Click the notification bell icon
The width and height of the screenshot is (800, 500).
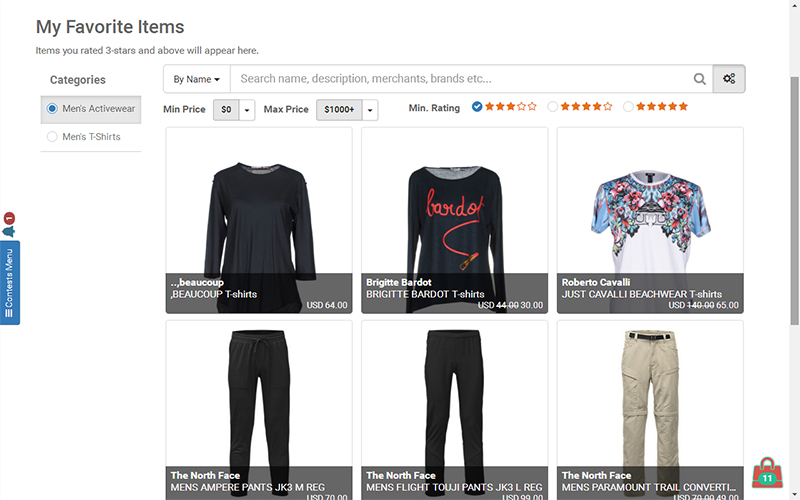point(9,231)
